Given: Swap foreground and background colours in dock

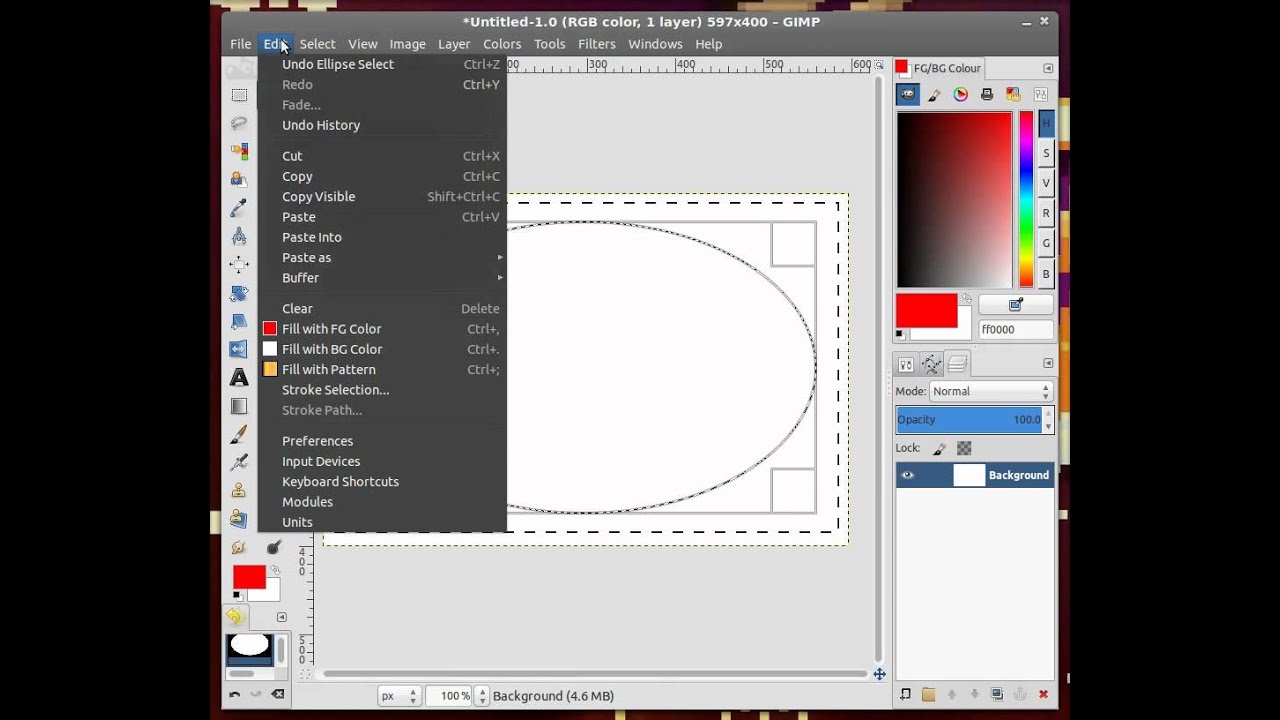Looking at the screenshot, I should click(x=966, y=299).
